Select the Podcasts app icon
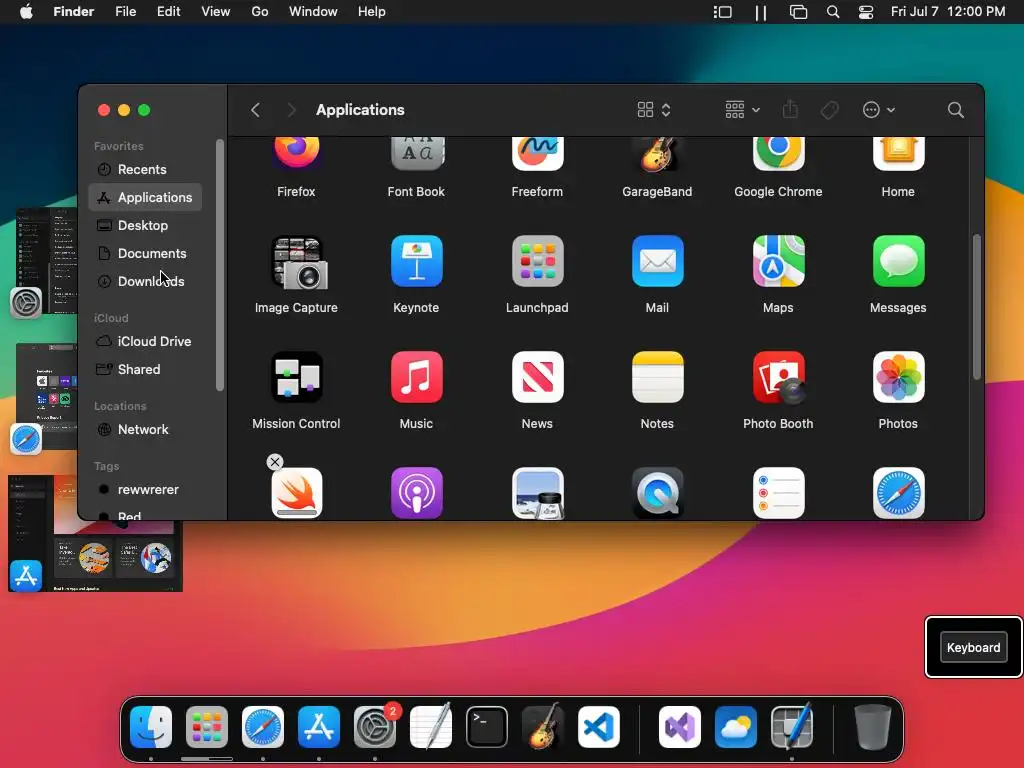The image size is (1024, 768). tap(417, 493)
